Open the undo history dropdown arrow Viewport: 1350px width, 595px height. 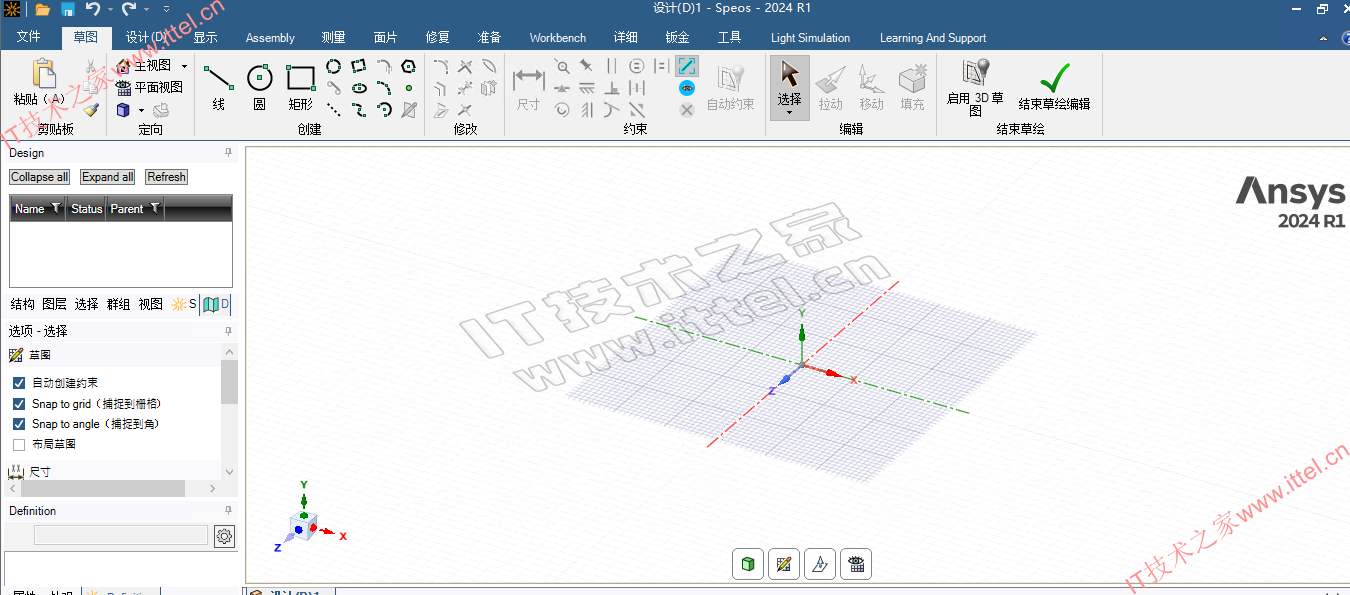click(x=109, y=10)
